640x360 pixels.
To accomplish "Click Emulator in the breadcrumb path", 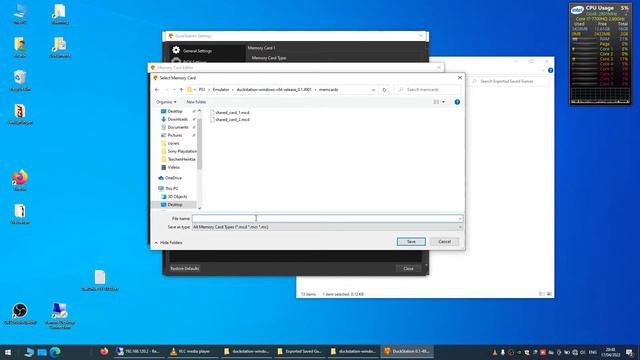I will (x=221, y=90).
